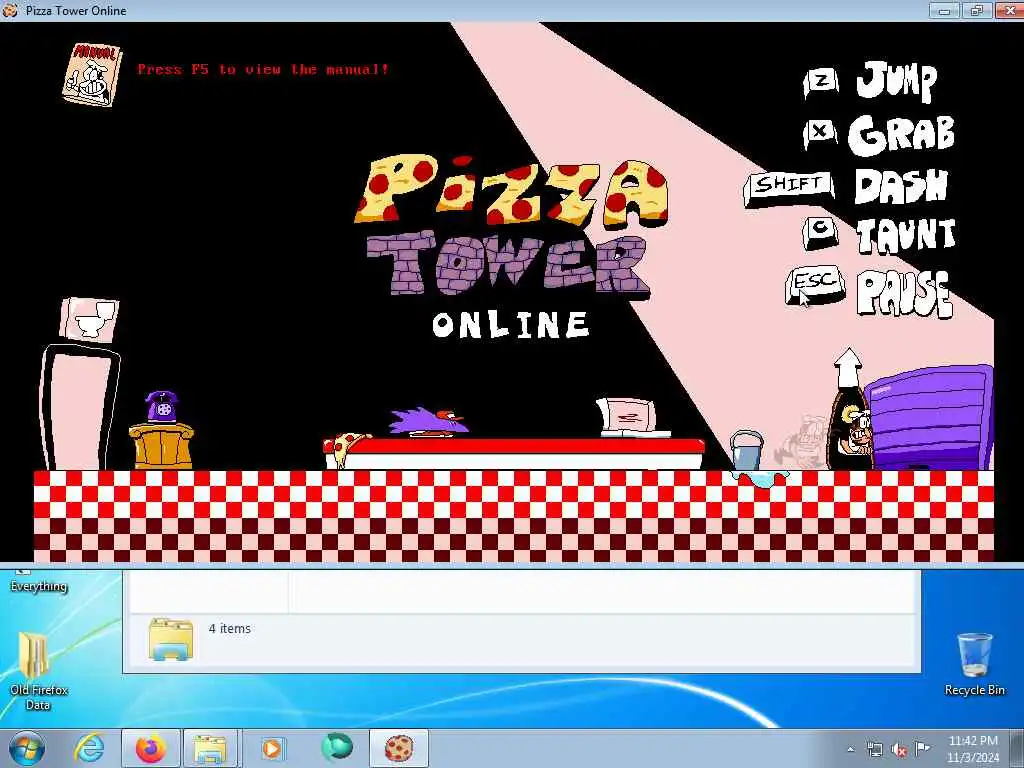
Task: Click the C key icon beside Taunt
Action: tap(821, 232)
